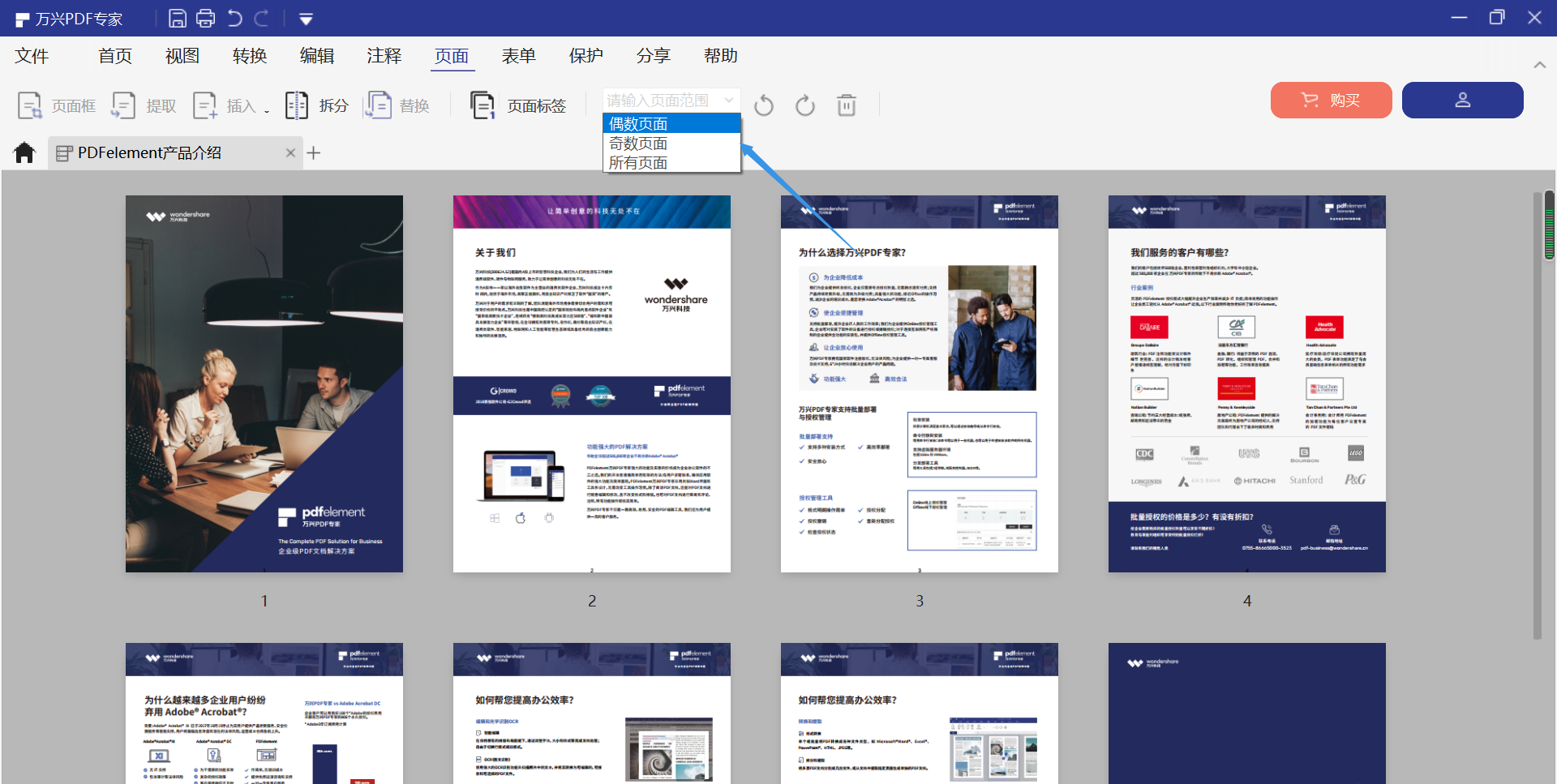The height and width of the screenshot is (784, 1557).
Task: Rotate pages counterclockwise
Action: coord(764,105)
